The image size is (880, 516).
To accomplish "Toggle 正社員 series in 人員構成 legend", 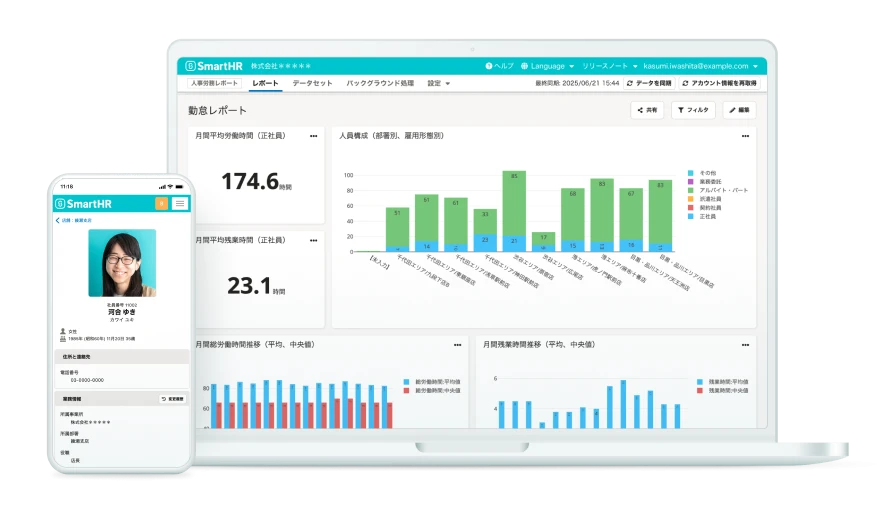I will click(x=708, y=216).
